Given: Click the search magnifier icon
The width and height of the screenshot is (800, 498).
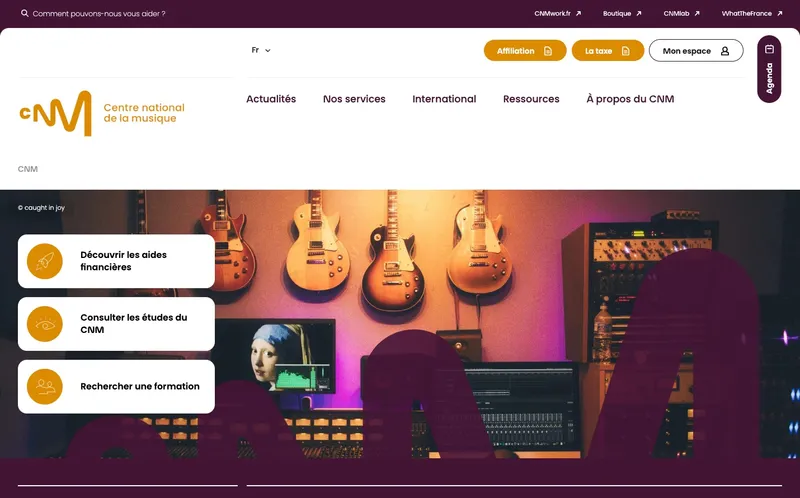Looking at the screenshot, I should coord(24,13).
